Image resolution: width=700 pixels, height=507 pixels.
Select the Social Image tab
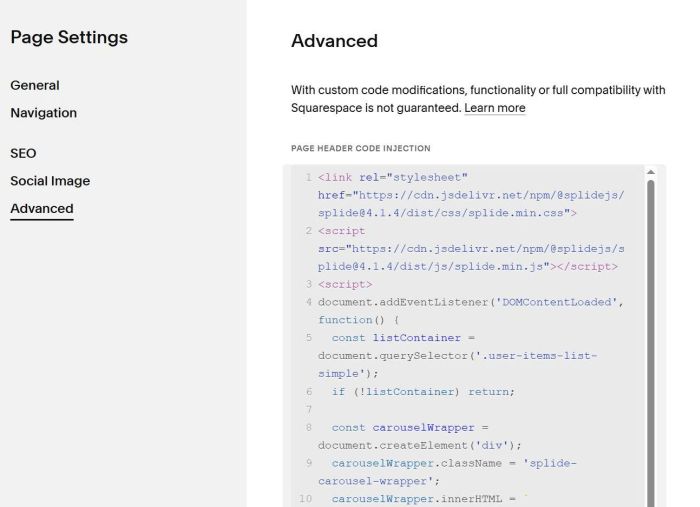tap(50, 181)
